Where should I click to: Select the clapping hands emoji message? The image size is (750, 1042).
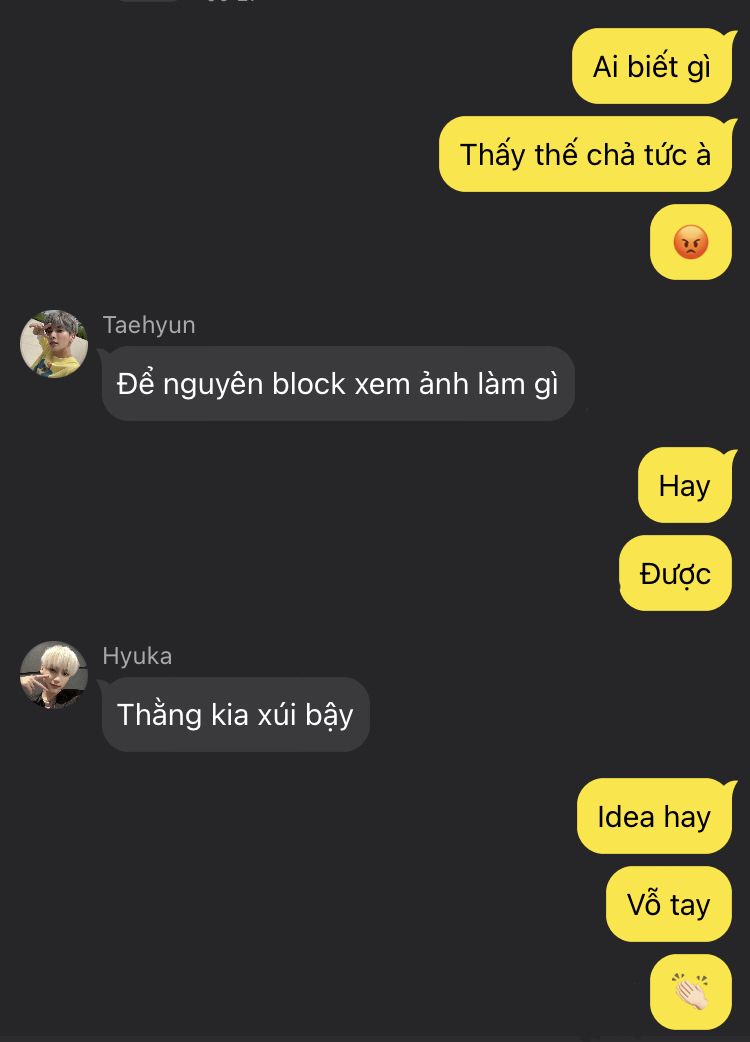click(691, 991)
